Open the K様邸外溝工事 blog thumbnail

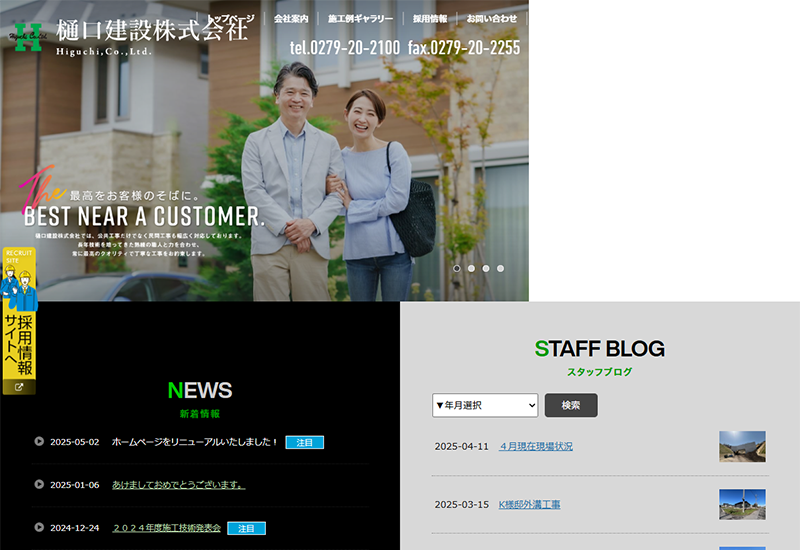742,505
